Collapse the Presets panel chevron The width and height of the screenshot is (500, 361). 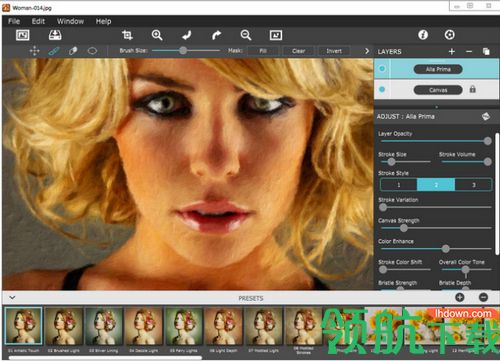pos(12,297)
